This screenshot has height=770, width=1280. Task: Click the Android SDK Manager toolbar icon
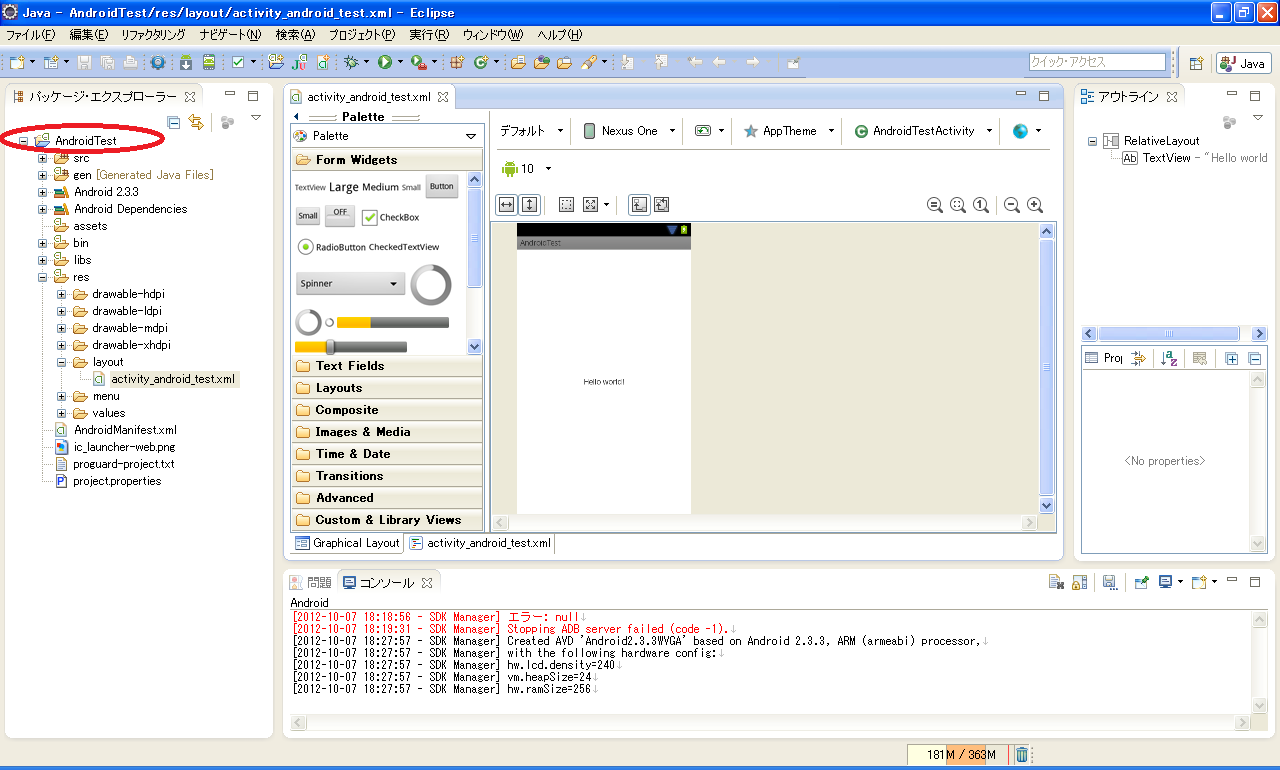pos(186,62)
